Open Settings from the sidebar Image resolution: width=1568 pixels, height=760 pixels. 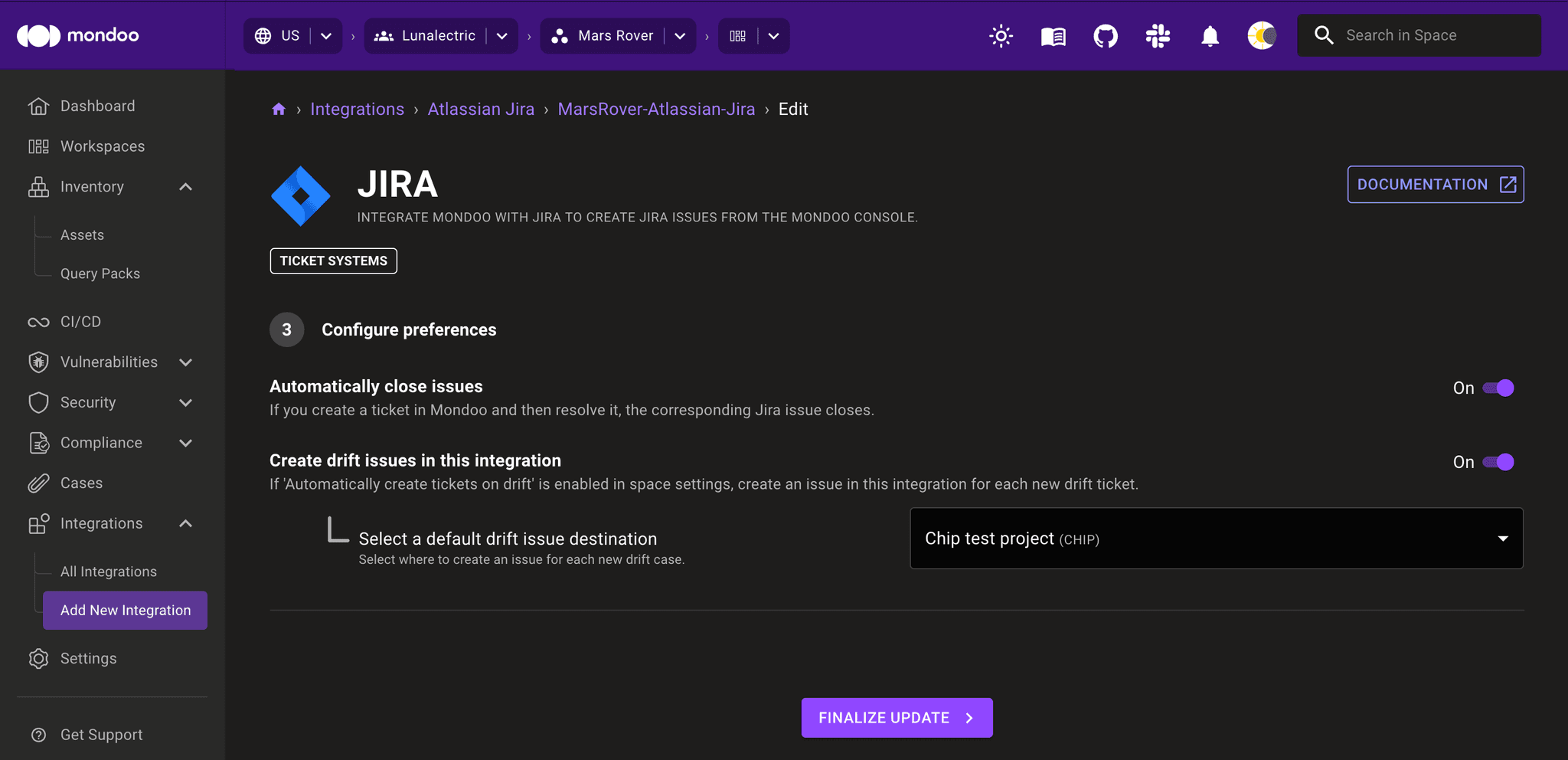(88, 658)
